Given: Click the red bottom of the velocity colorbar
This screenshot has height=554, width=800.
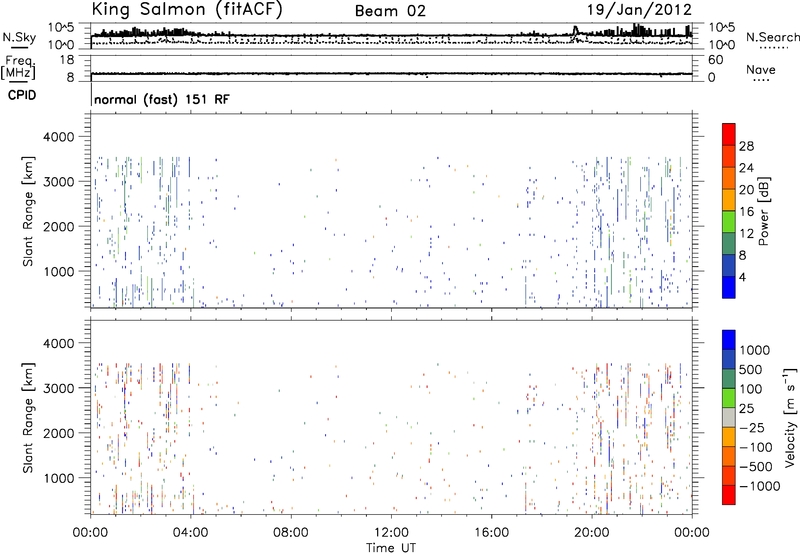Looking at the screenshot, I should coord(729,495).
